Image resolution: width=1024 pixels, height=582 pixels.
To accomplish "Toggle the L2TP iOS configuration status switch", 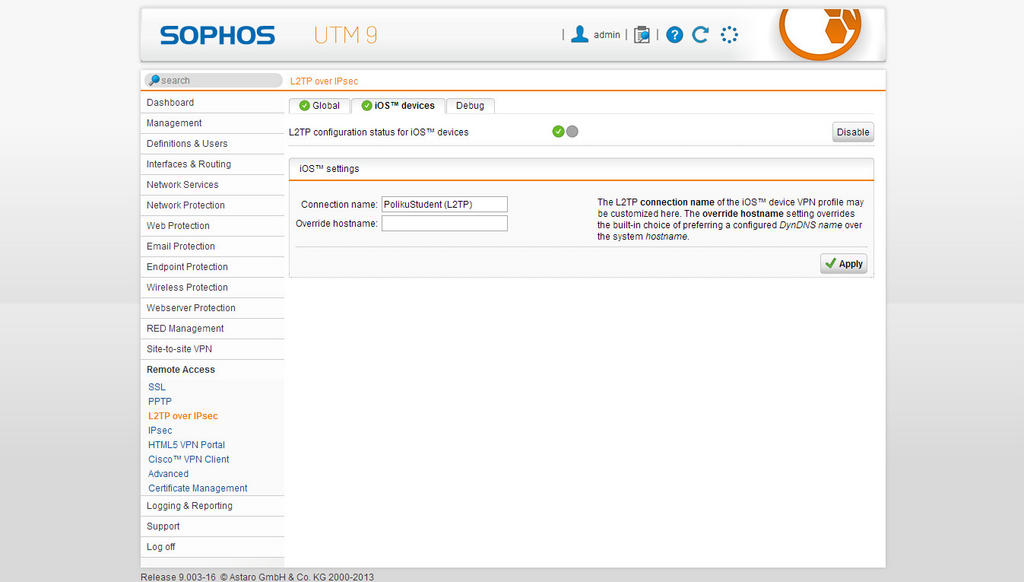I will [565, 132].
